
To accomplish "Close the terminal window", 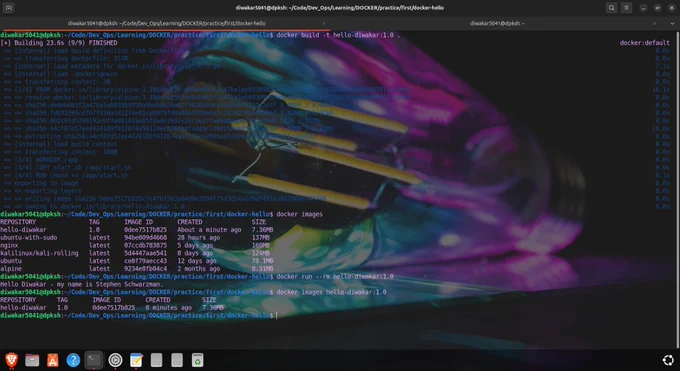I will click(x=671, y=8).
